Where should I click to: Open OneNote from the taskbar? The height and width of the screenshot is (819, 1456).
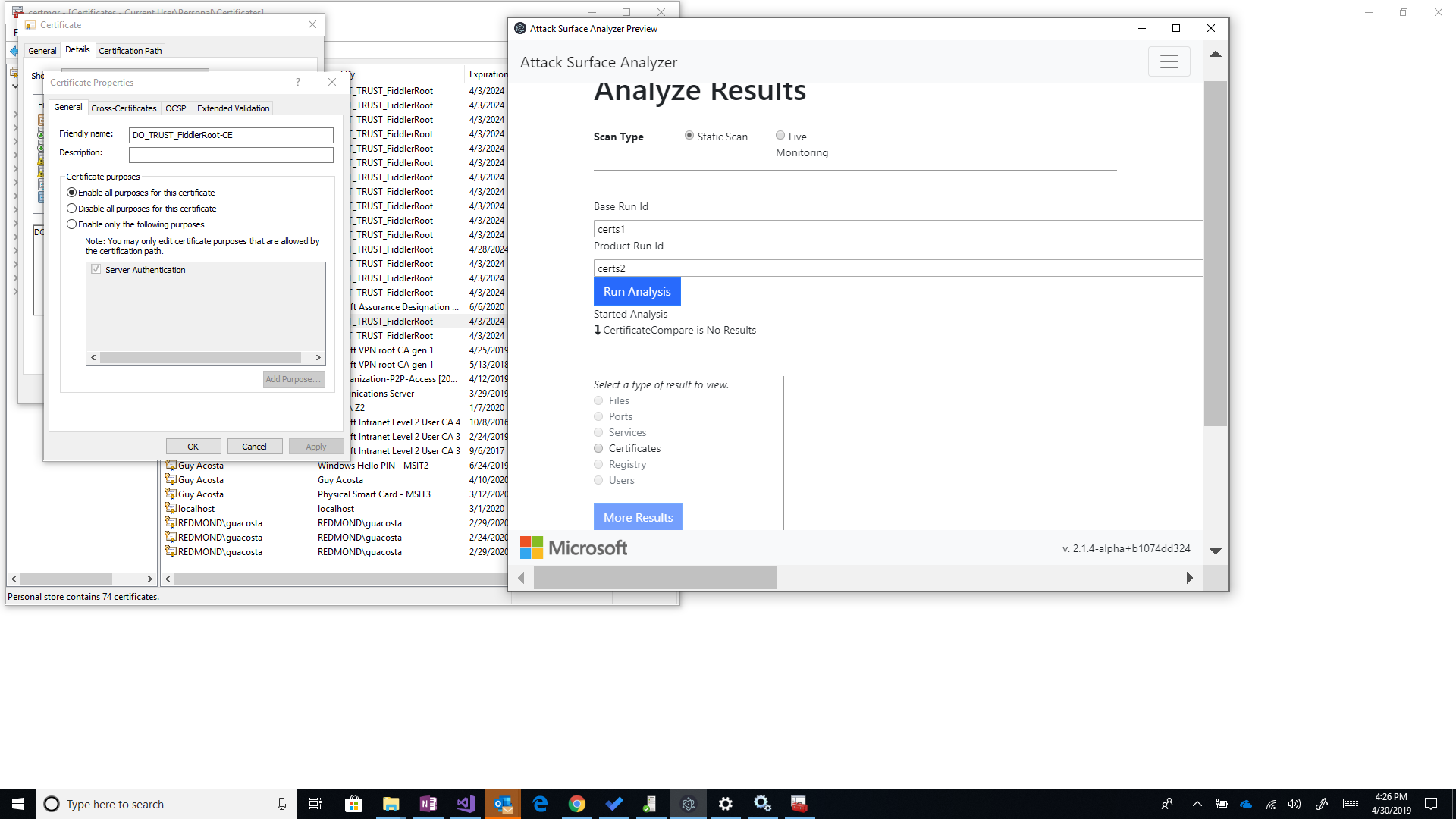point(428,804)
